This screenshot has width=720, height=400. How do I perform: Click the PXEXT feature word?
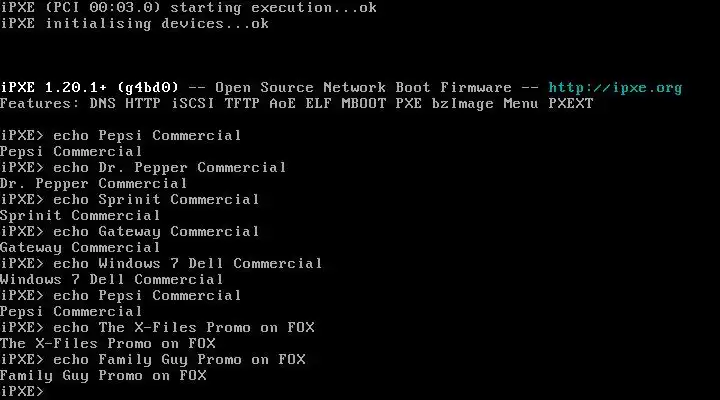(x=571, y=104)
